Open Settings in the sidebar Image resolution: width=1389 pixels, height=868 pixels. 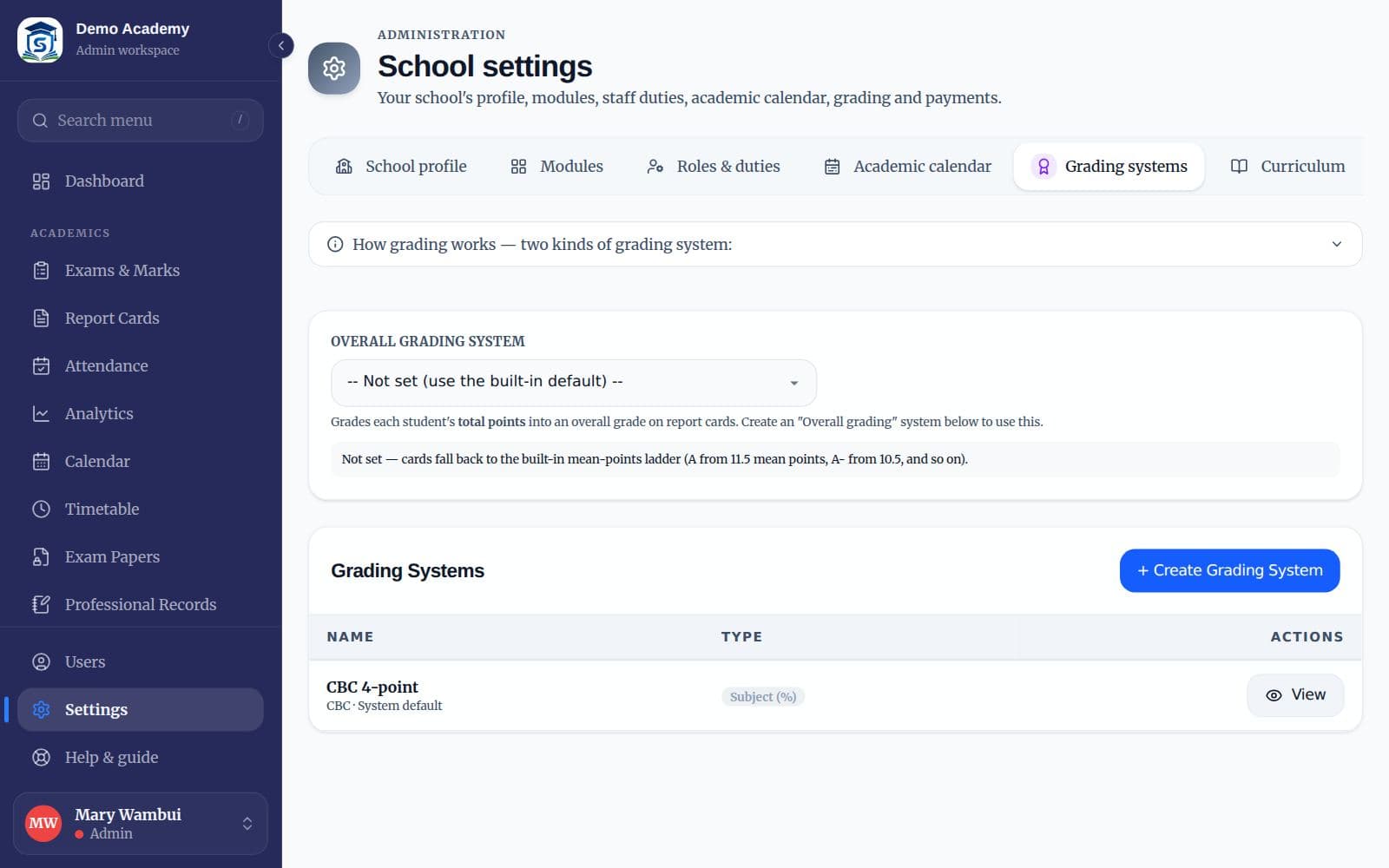coord(141,710)
